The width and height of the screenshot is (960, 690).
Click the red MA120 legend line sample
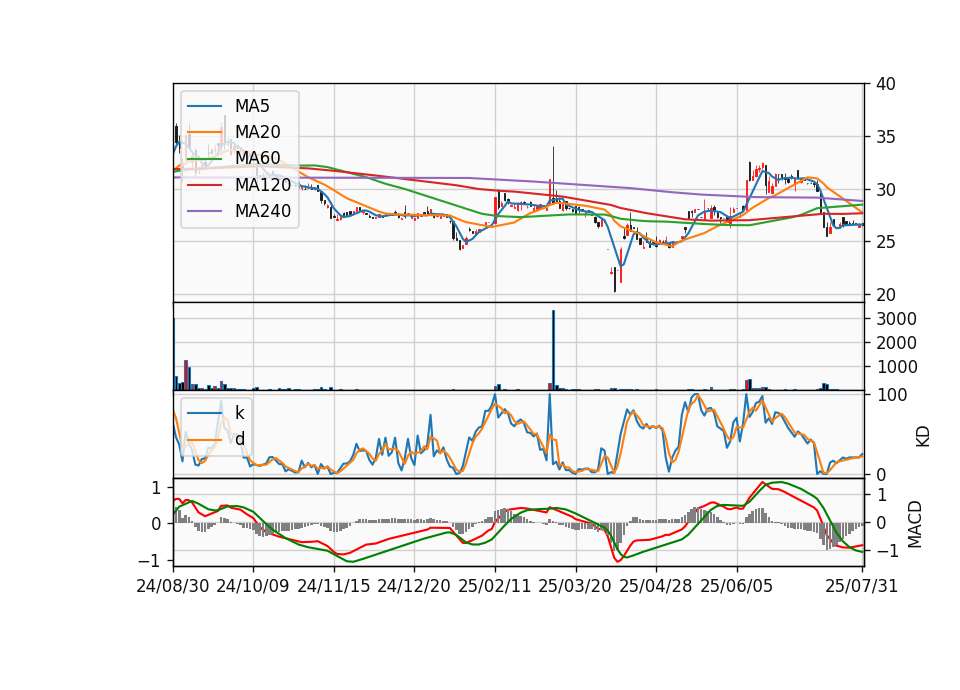204,184
